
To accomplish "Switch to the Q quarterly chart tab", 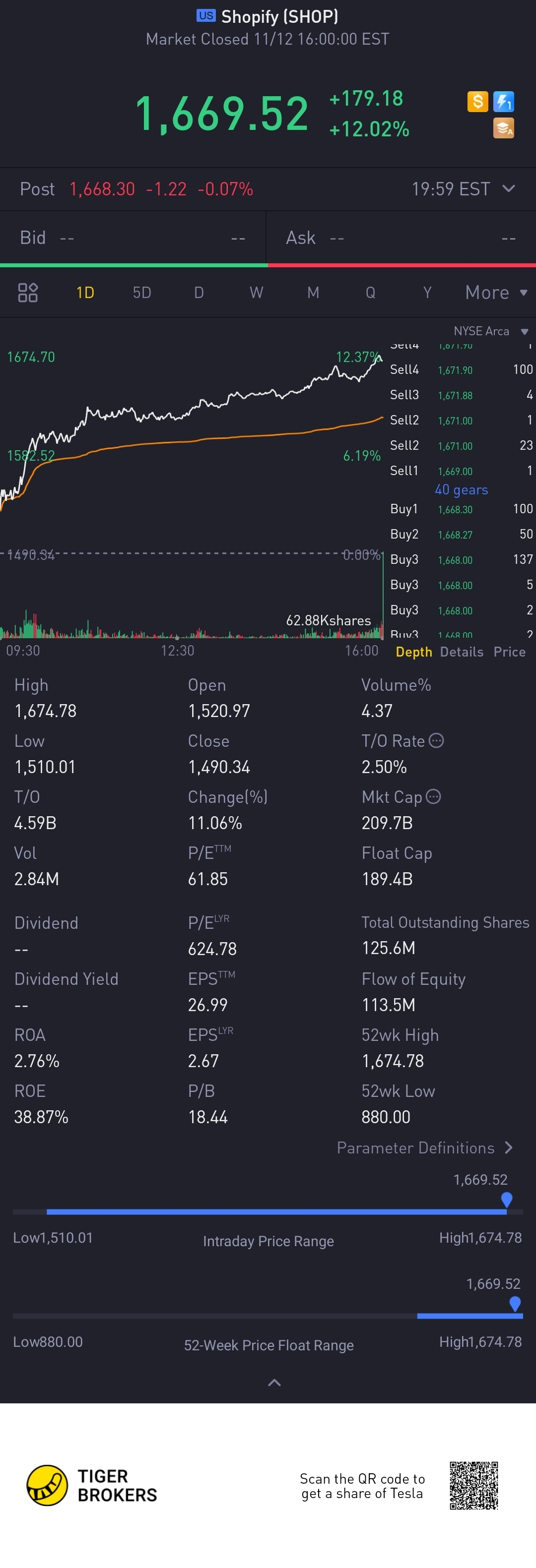I will tap(370, 293).
